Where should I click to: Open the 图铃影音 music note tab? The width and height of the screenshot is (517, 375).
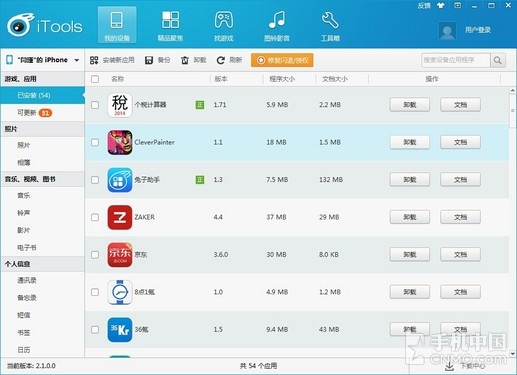(x=277, y=25)
